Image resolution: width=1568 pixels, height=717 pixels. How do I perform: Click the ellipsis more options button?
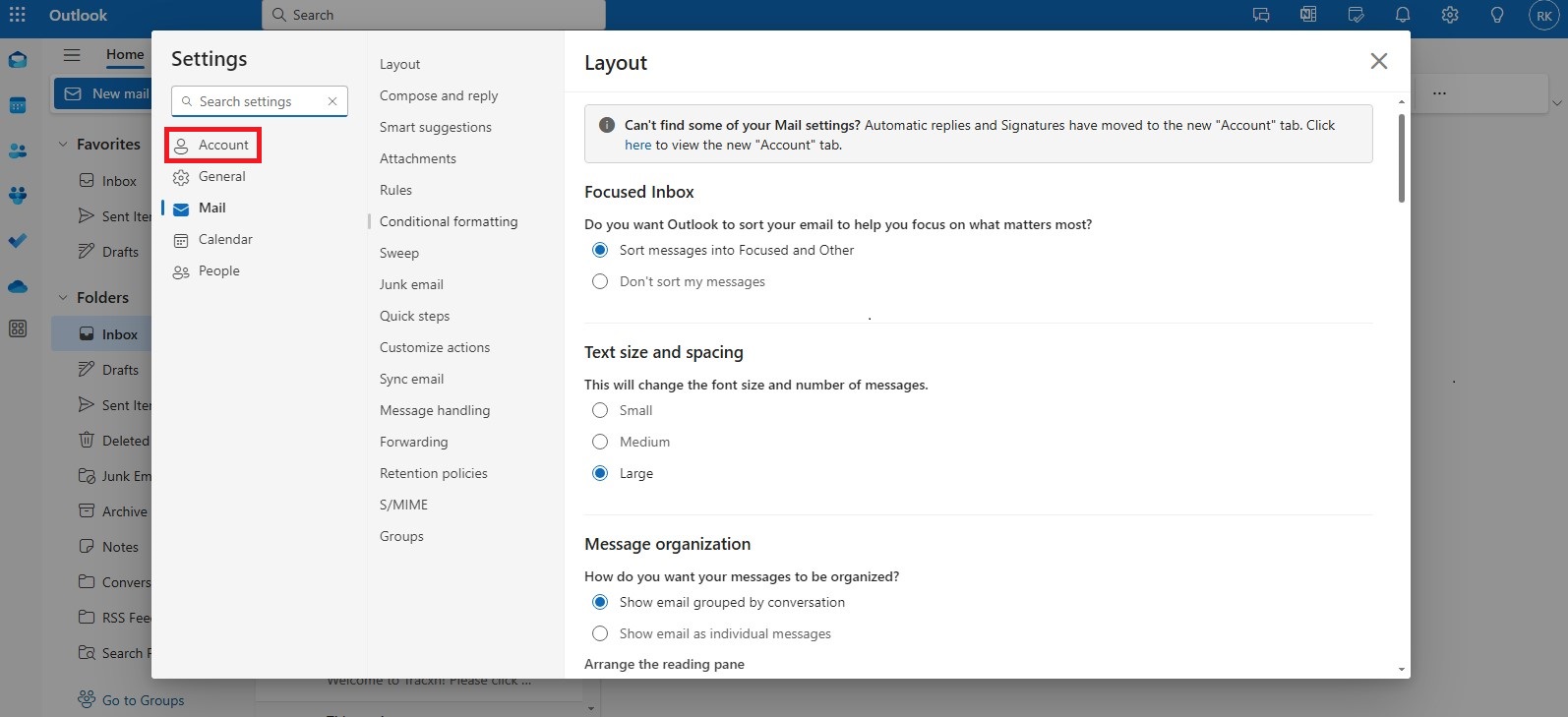tap(1439, 93)
